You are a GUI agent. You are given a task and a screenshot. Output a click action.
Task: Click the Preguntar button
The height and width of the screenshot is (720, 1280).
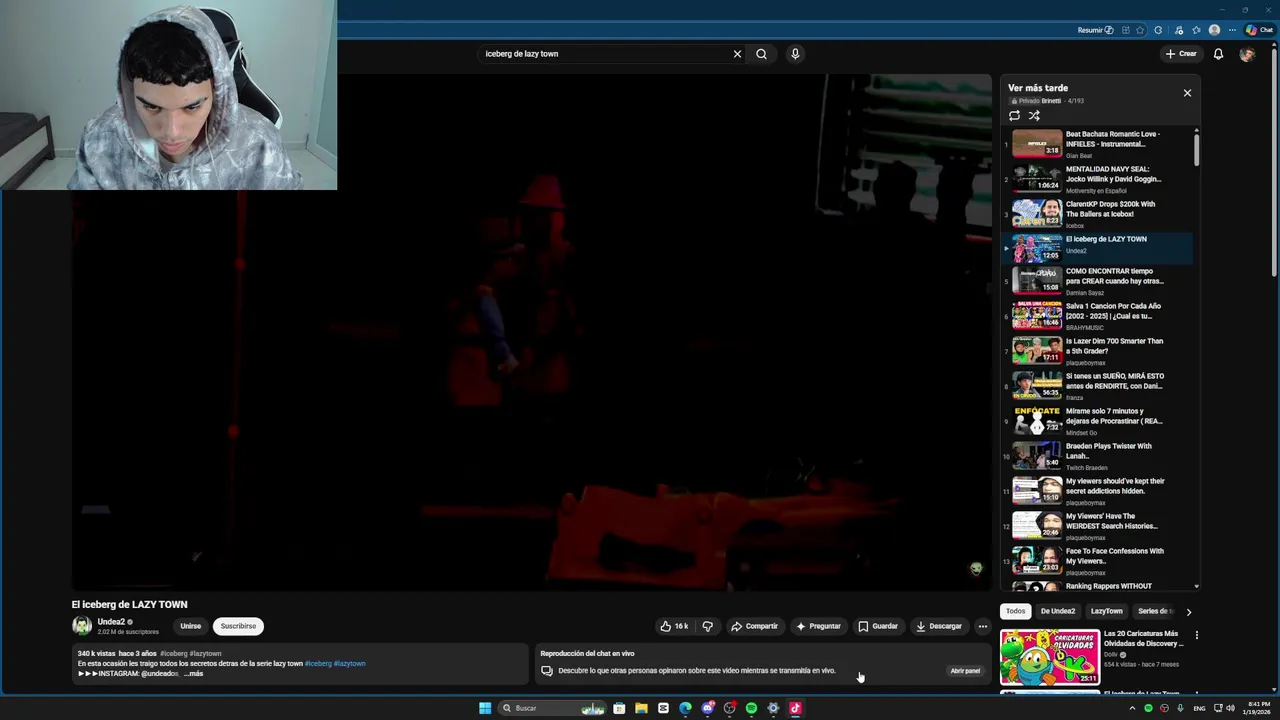818,626
